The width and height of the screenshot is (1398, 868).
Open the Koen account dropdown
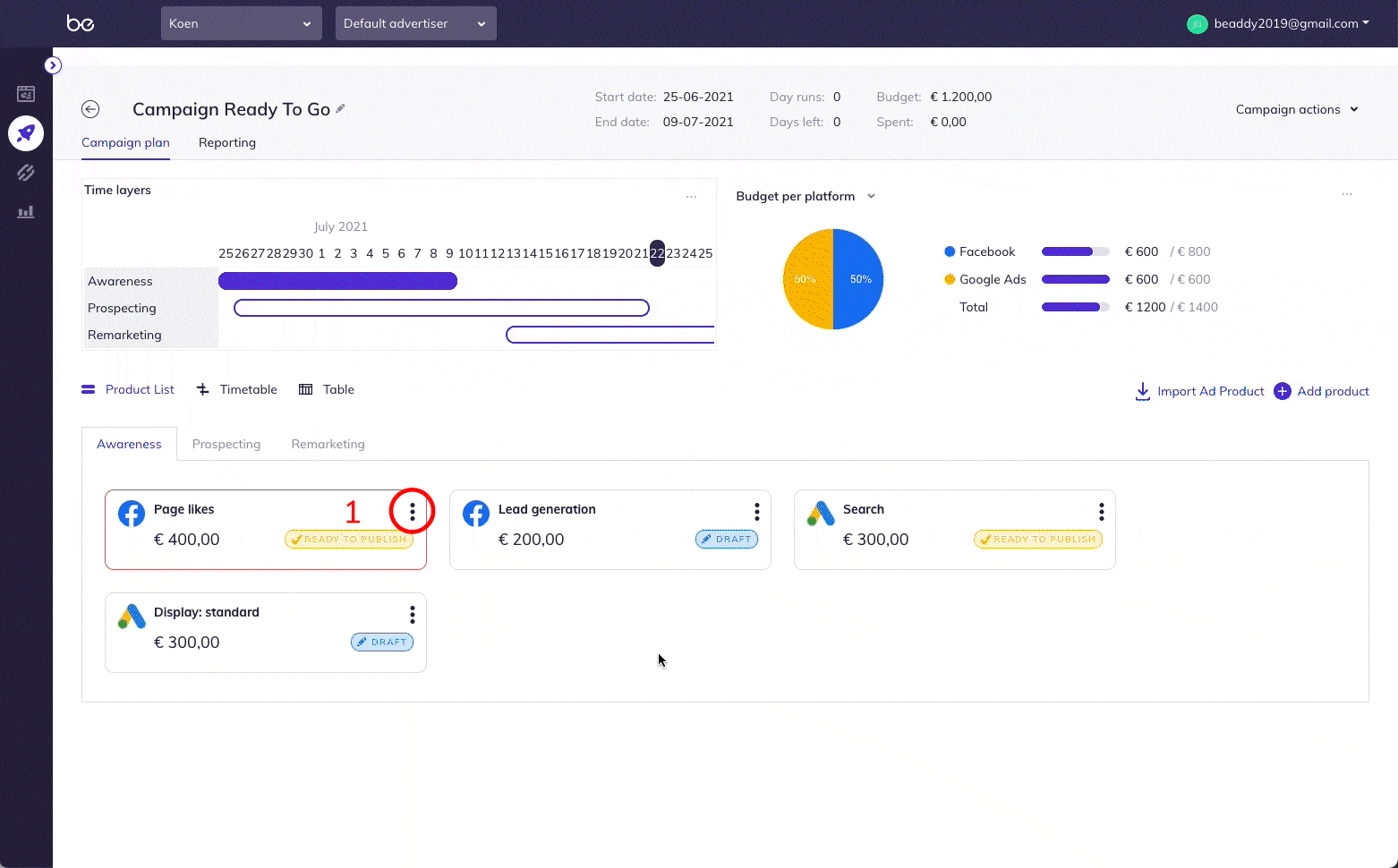242,23
